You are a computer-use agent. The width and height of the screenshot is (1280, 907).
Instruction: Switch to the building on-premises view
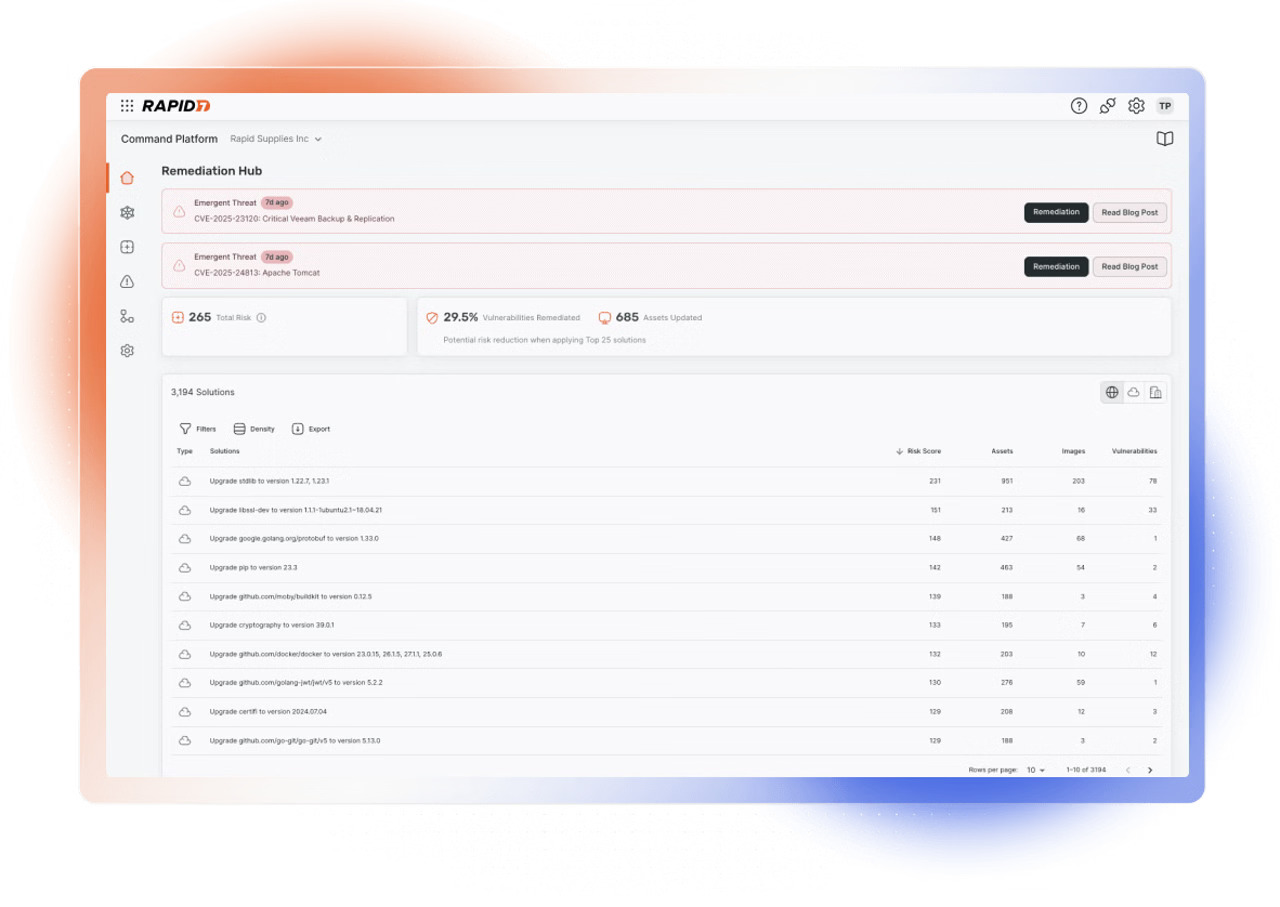point(1155,393)
